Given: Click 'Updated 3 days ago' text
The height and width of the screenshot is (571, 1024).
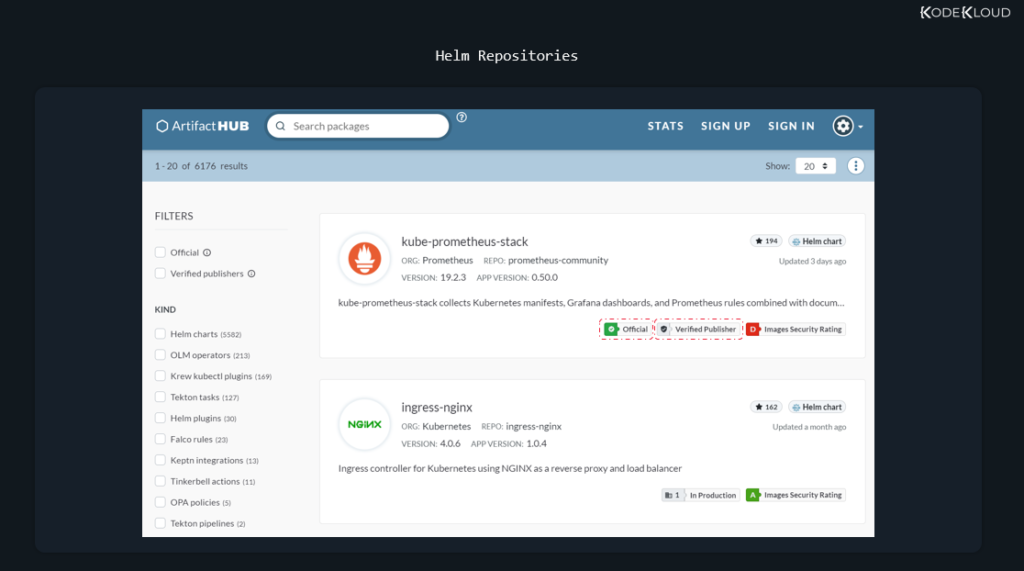Looking at the screenshot, I should tap(812, 261).
